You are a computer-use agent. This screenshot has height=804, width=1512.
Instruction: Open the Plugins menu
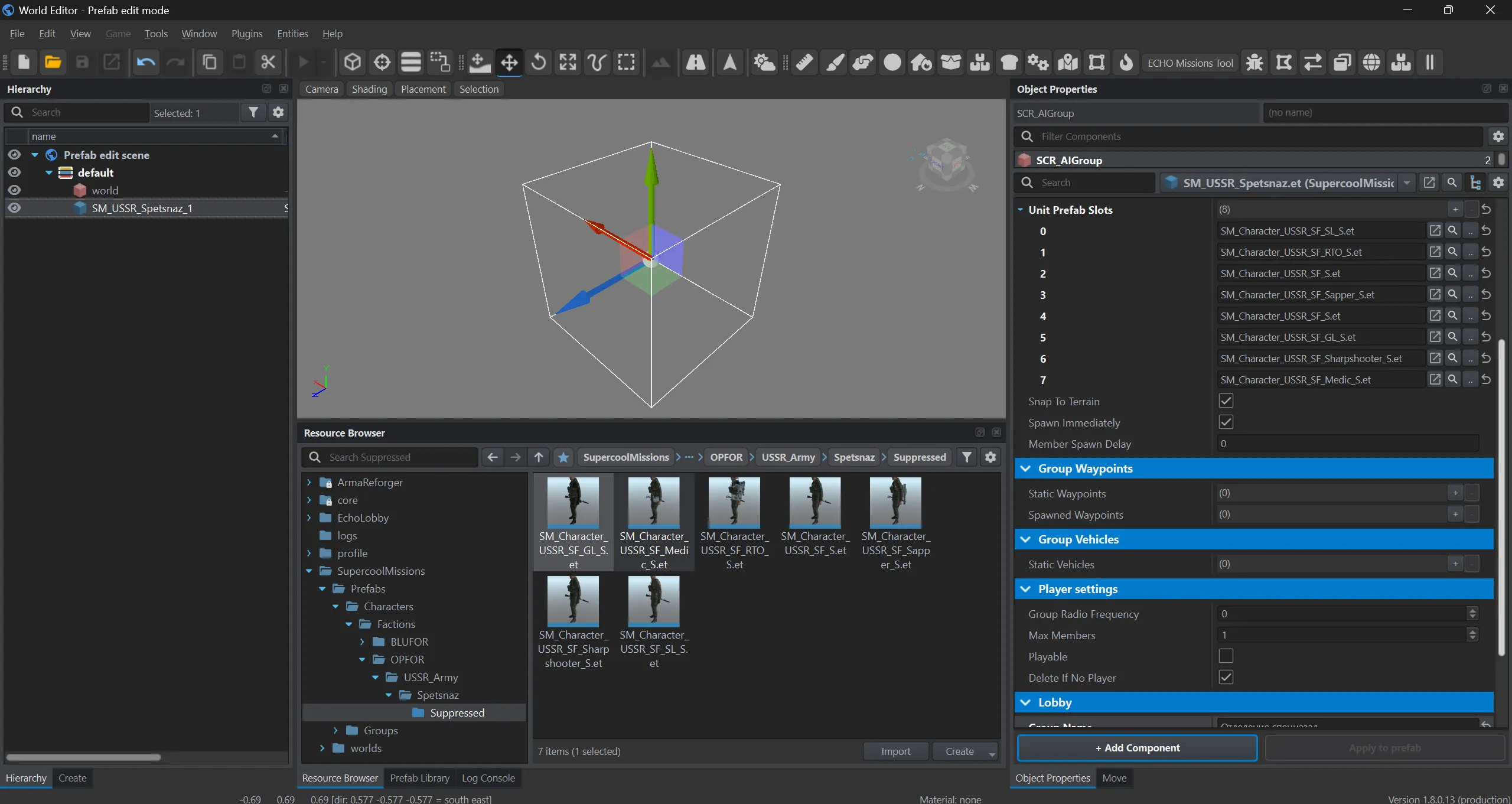point(247,34)
